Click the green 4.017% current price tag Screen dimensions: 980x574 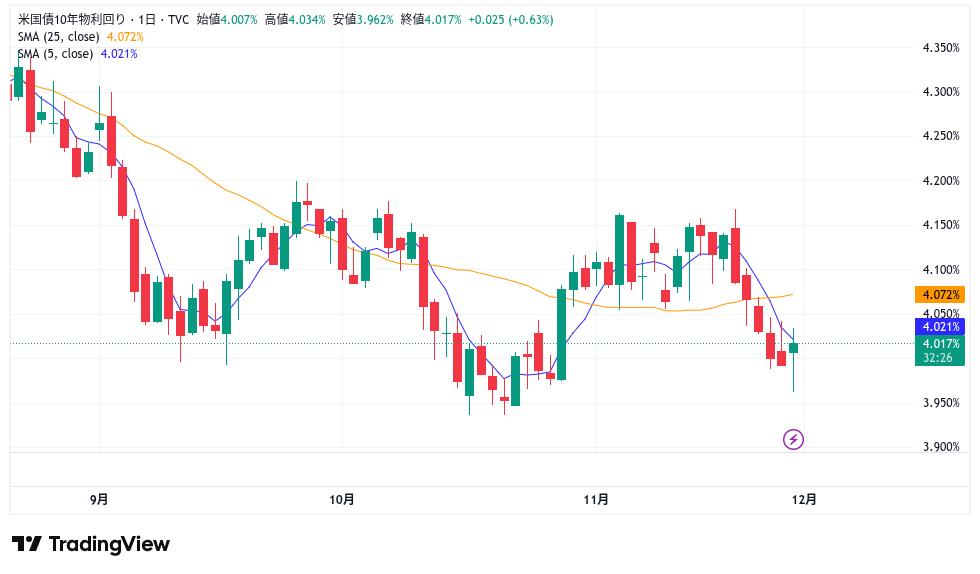939,343
